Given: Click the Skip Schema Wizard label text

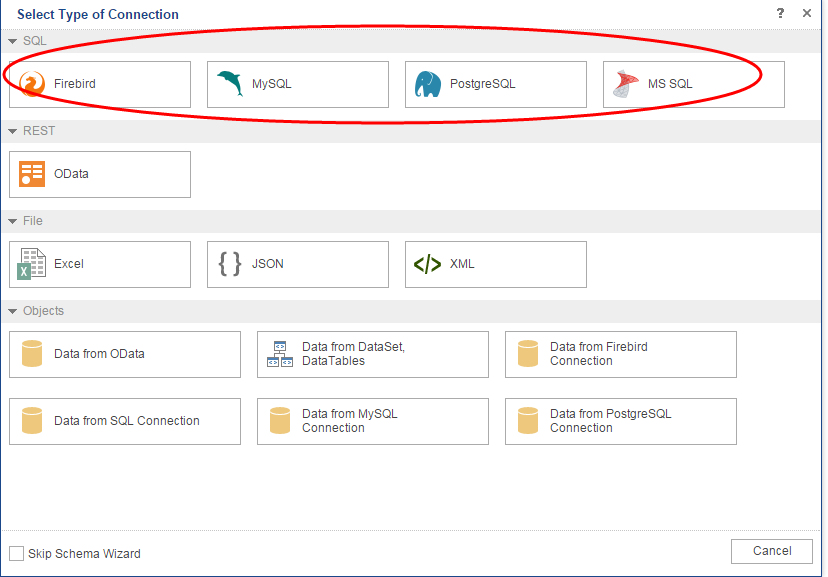Looking at the screenshot, I should (x=84, y=554).
